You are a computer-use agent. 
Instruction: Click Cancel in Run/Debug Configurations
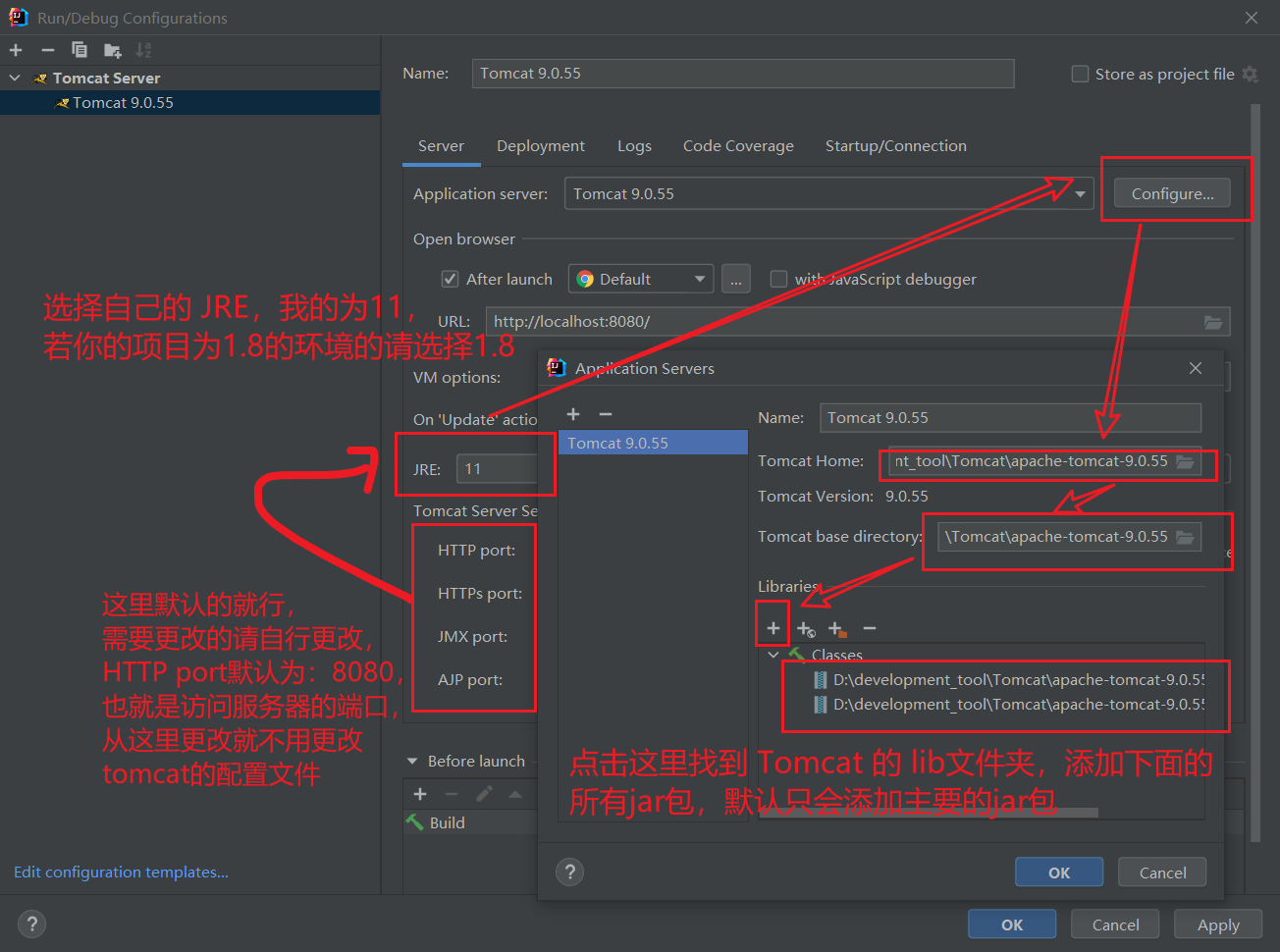point(1116,925)
